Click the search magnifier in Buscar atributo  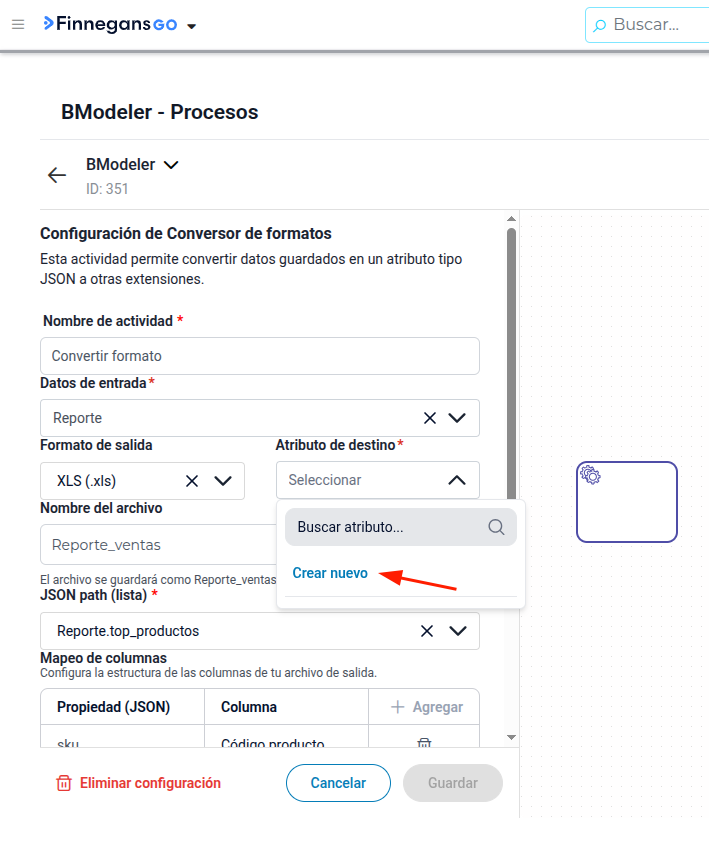pos(496,527)
